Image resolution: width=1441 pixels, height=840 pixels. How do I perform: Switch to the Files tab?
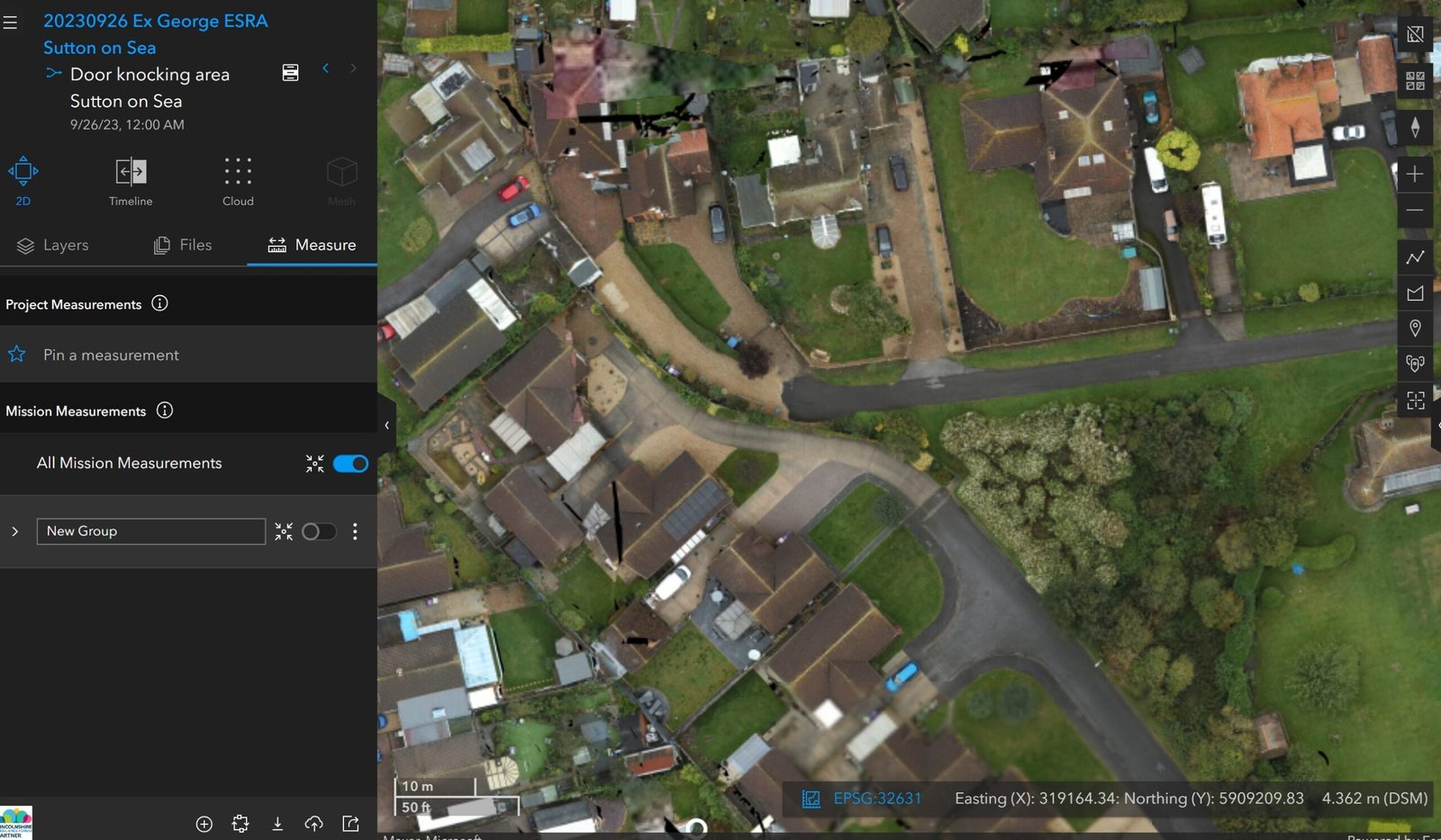pyautogui.click(x=183, y=245)
